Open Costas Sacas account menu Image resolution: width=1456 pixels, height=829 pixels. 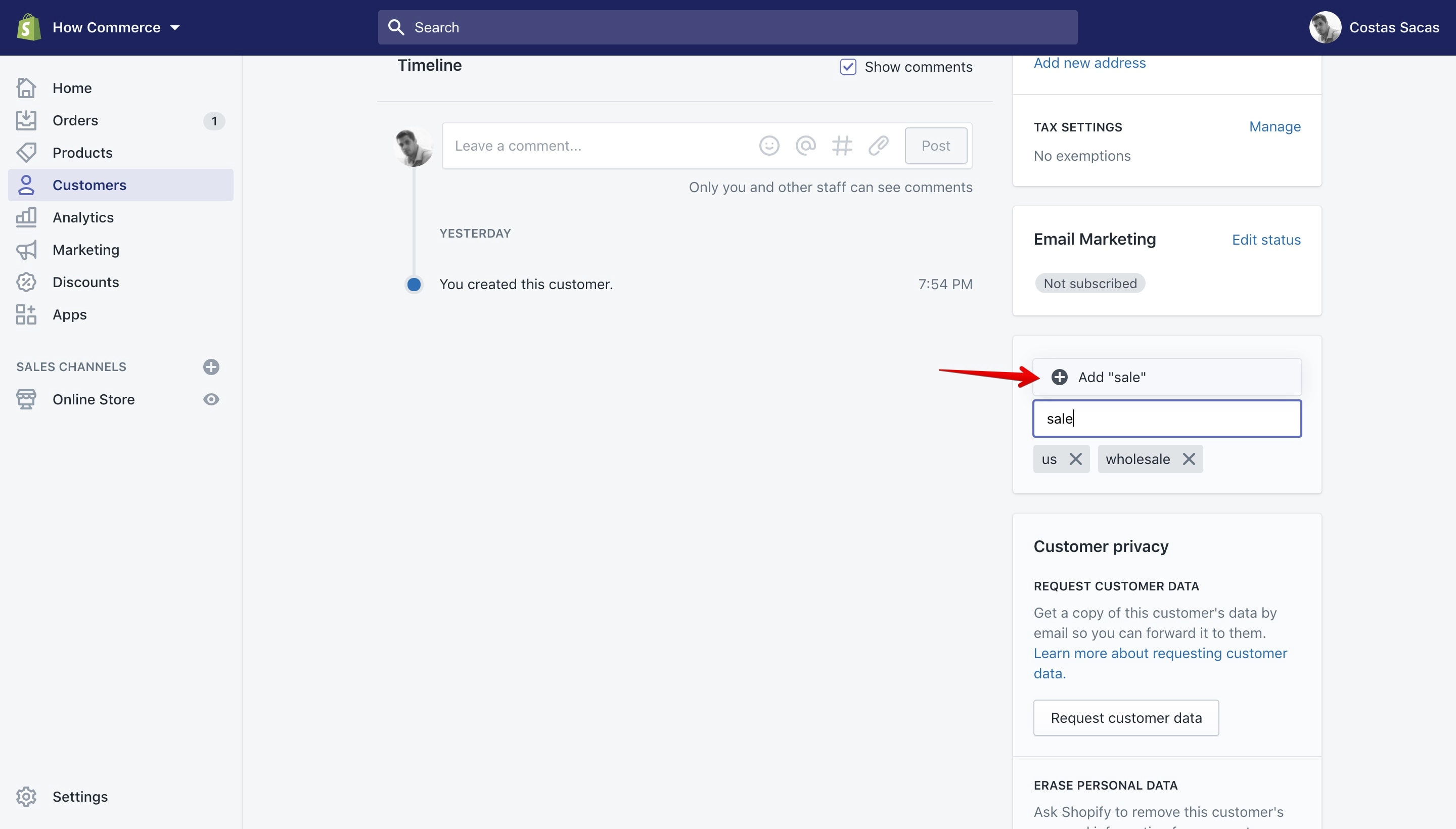(1374, 27)
